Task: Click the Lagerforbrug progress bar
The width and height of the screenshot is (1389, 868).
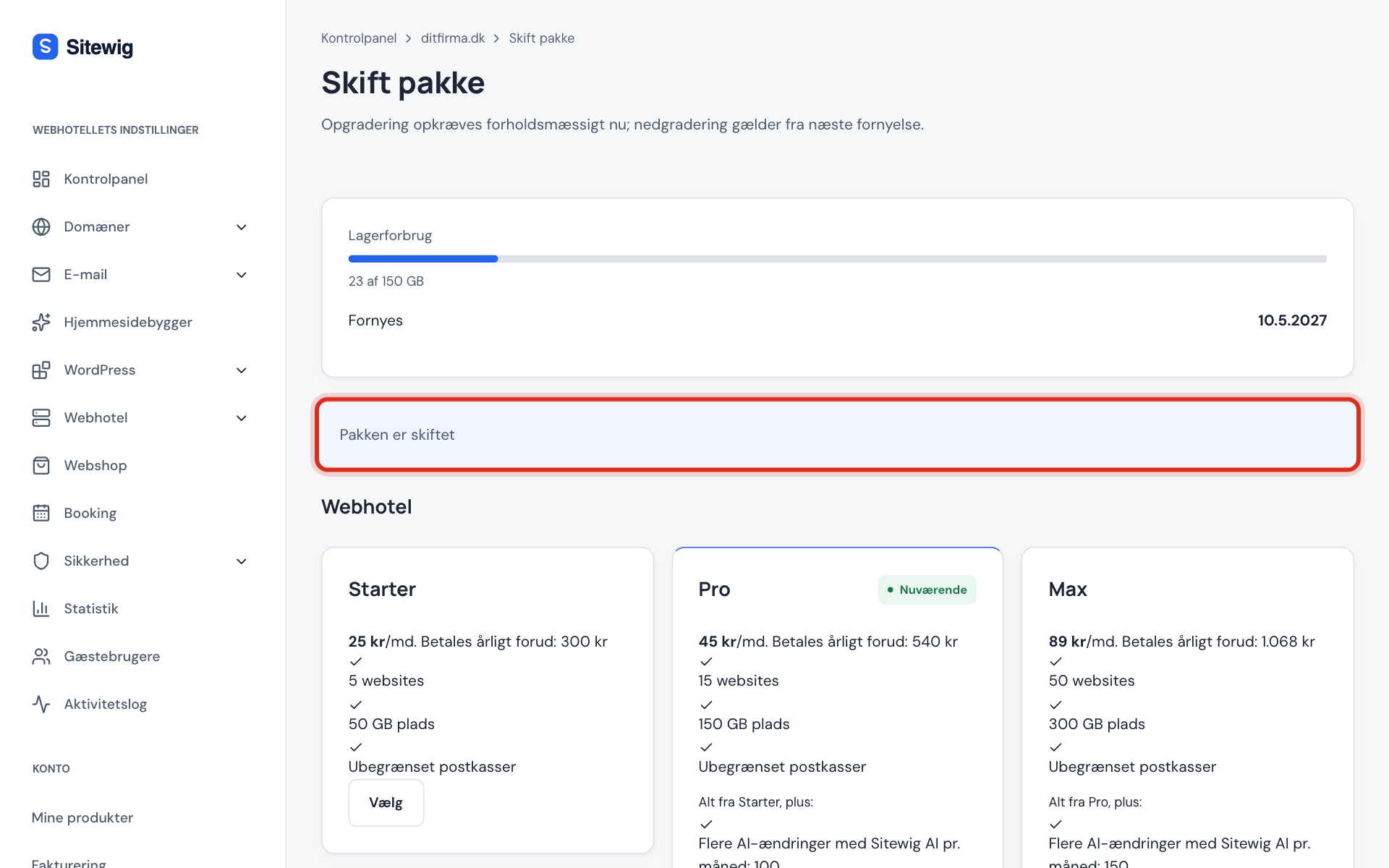Action: [837, 259]
